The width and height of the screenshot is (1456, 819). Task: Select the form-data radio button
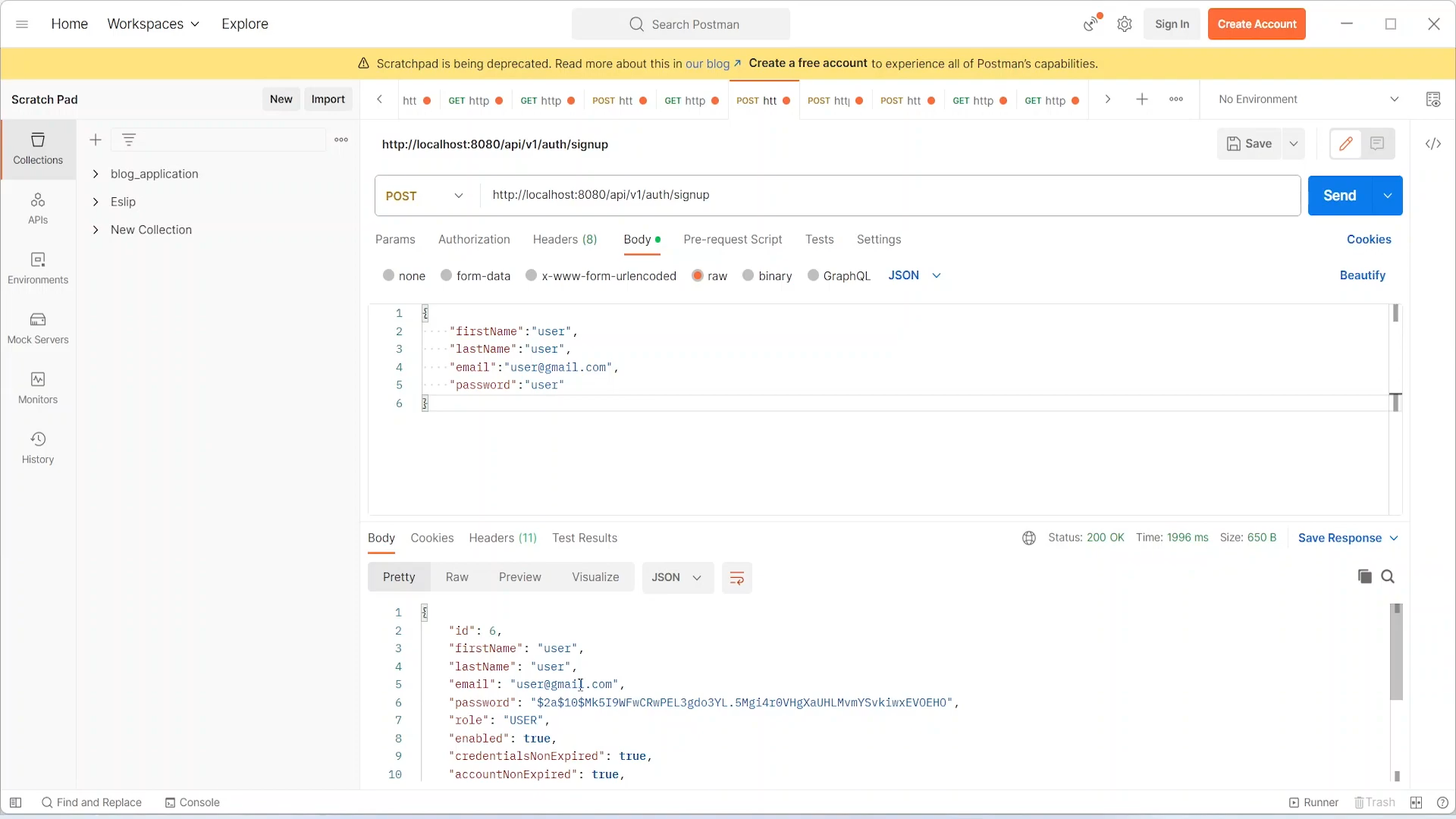447,275
